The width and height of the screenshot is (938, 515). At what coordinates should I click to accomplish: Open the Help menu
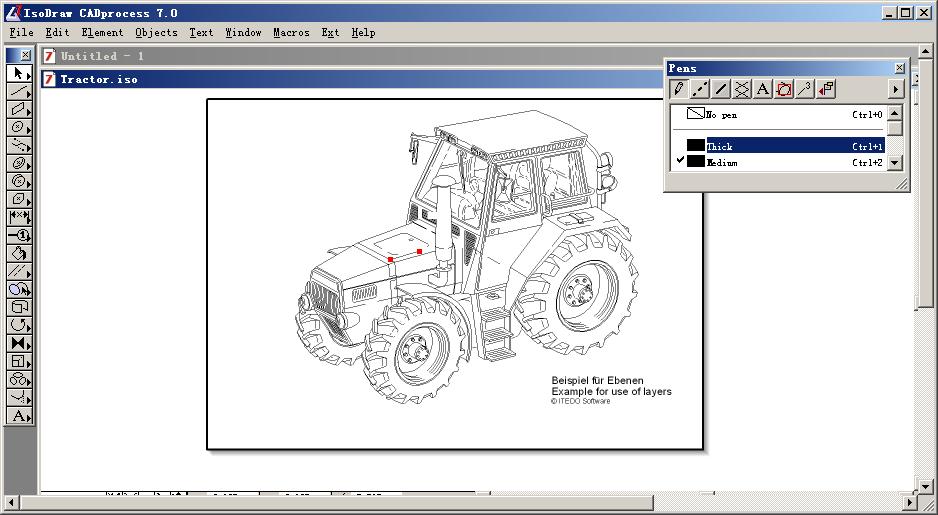(x=363, y=33)
